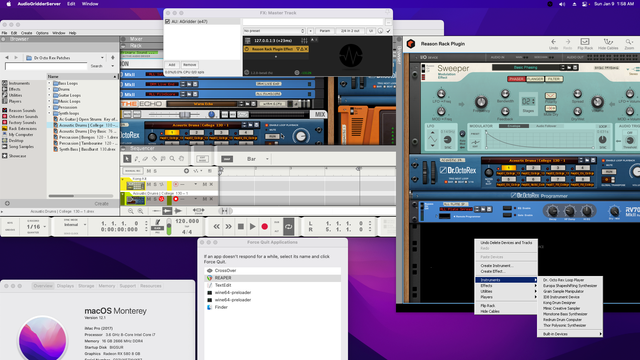The image size is (640, 360).
Task: Click Undo in Reason Rack Plugin
Action: [x=553, y=44]
